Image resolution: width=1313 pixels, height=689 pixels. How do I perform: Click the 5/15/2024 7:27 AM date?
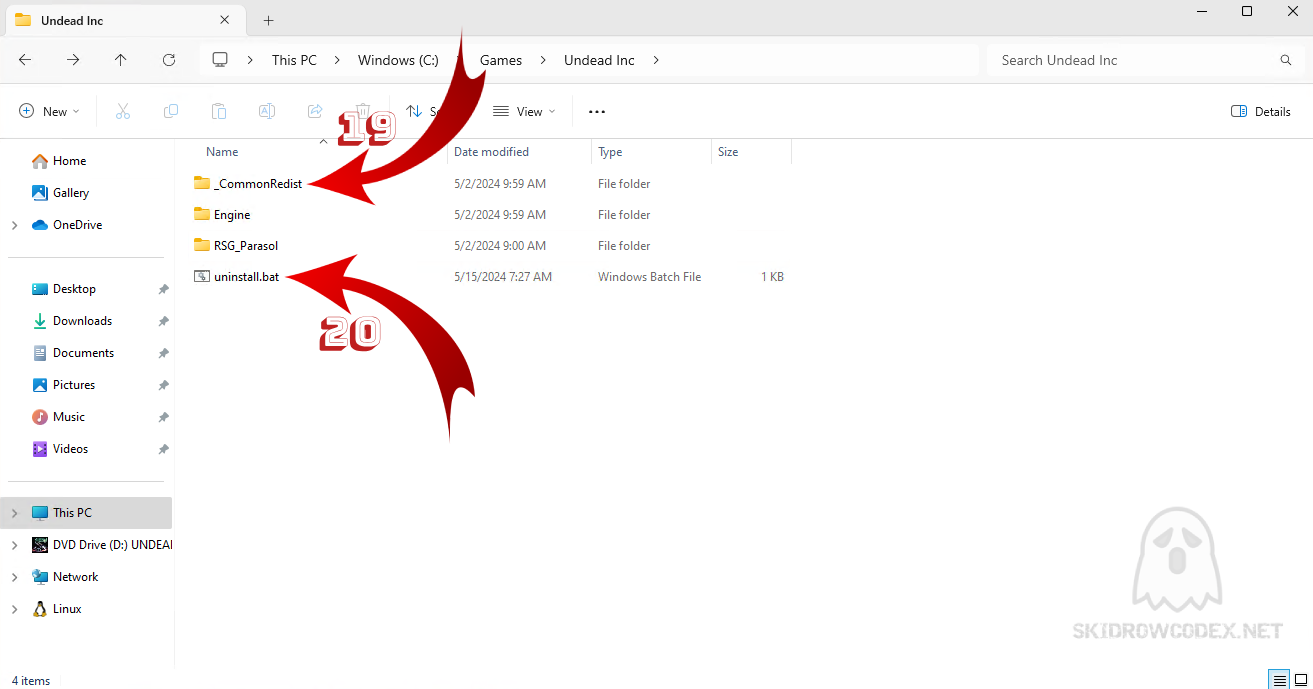click(x=503, y=277)
